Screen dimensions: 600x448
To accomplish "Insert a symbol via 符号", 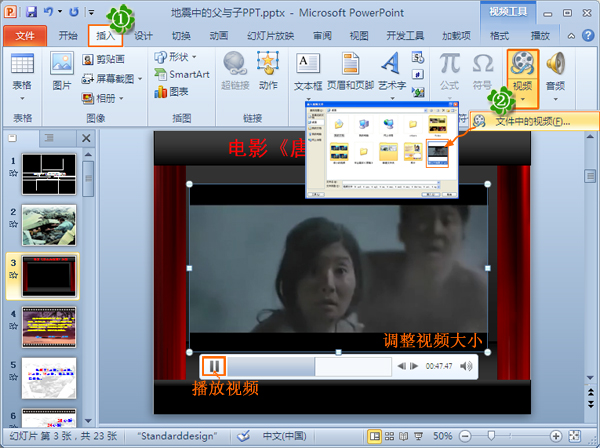I will (x=482, y=72).
